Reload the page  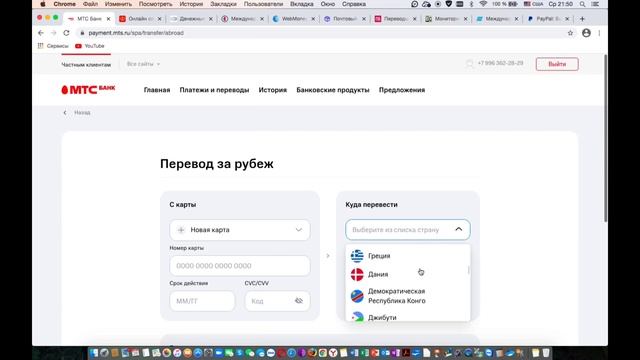click(66, 33)
